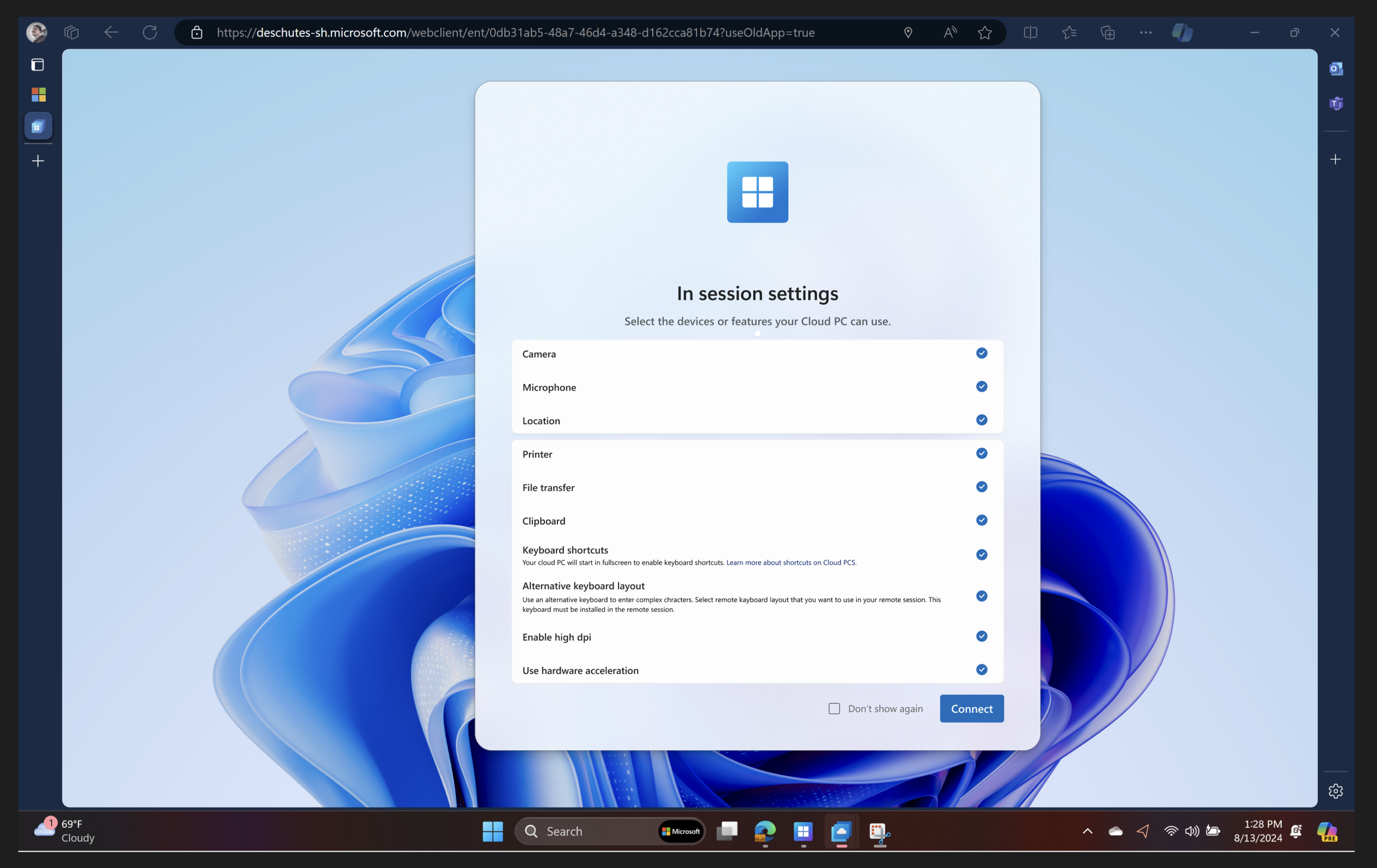1377x868 pixels.
Task: Open the tab actions menu icon
Action: coord(38,64)
